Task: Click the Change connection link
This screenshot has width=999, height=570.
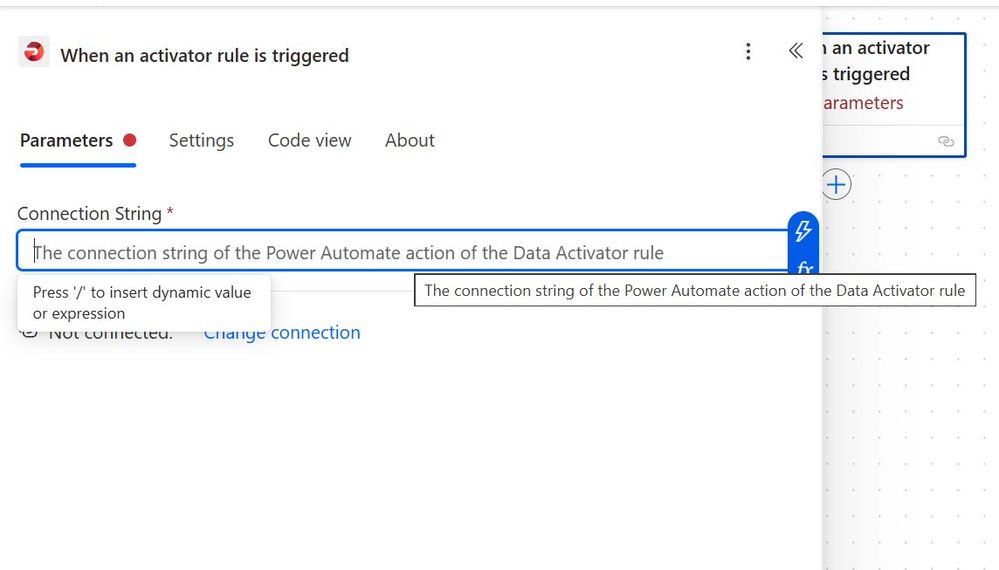Action: coord(282,333)
